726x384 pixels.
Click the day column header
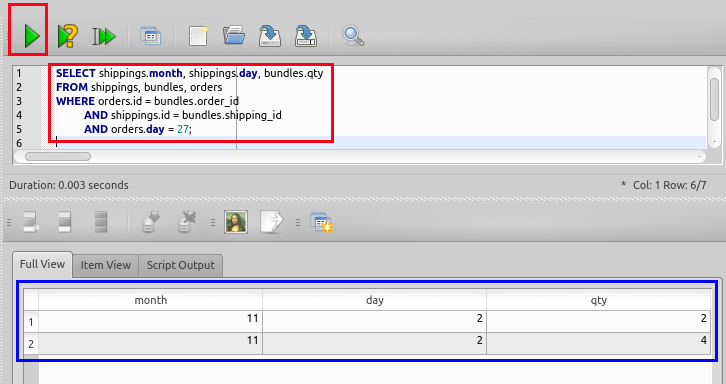375,300
